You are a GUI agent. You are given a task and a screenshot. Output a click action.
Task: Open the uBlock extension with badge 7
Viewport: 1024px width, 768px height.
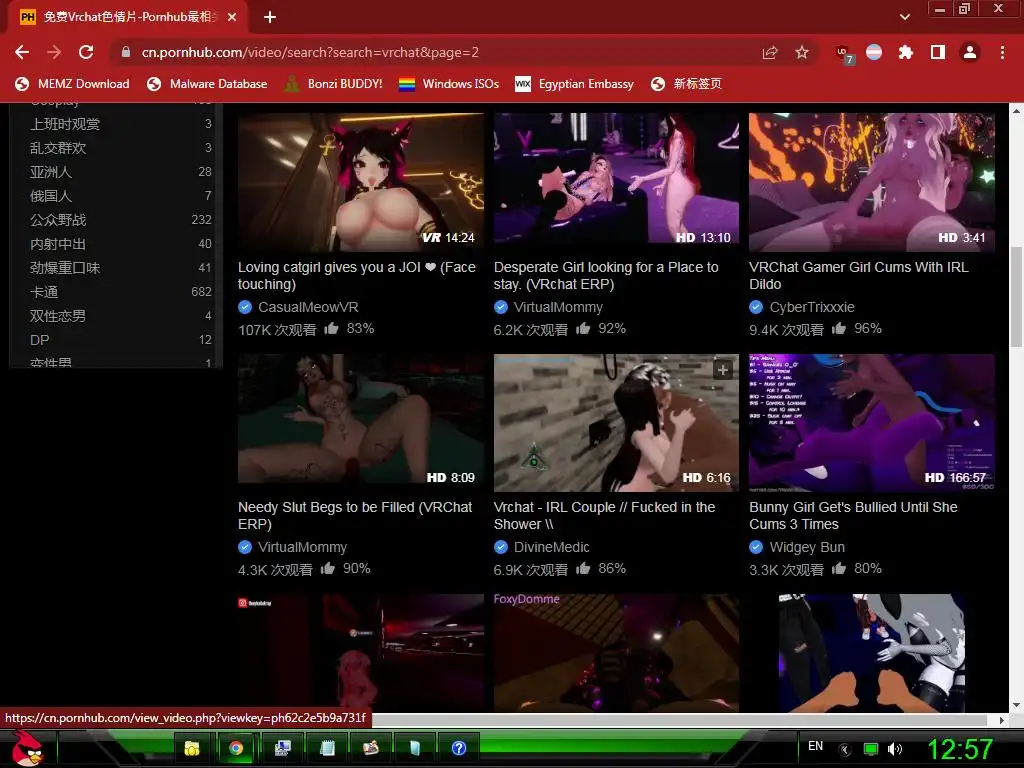tap(844, 54)
